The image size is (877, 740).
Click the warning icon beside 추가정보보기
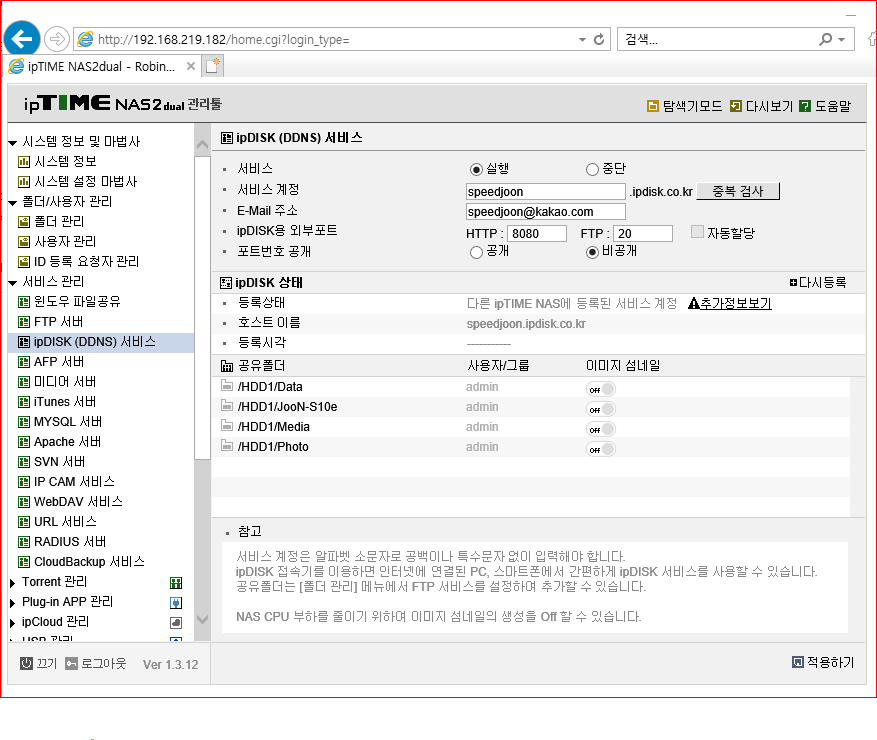694,304
